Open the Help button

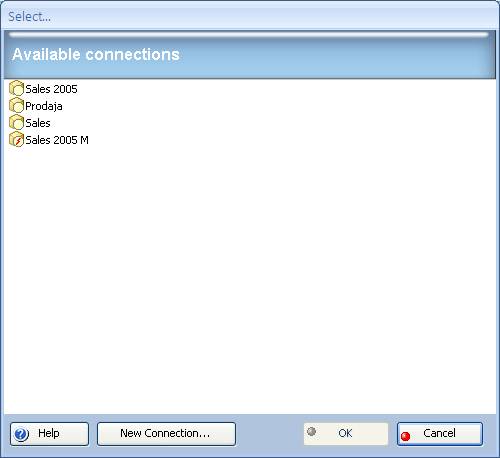tap(49, 434)
